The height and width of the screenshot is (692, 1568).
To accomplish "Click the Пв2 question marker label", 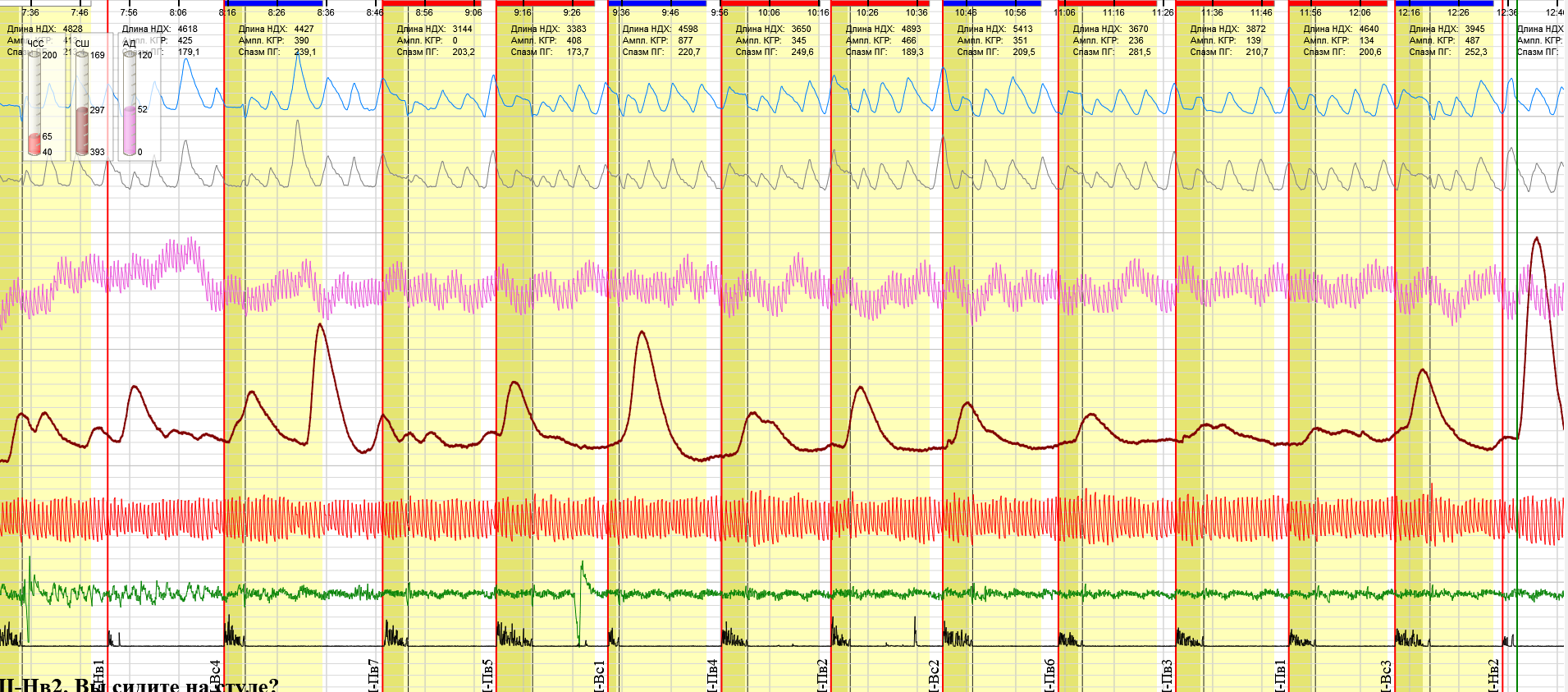I will [x=823, y=674].
